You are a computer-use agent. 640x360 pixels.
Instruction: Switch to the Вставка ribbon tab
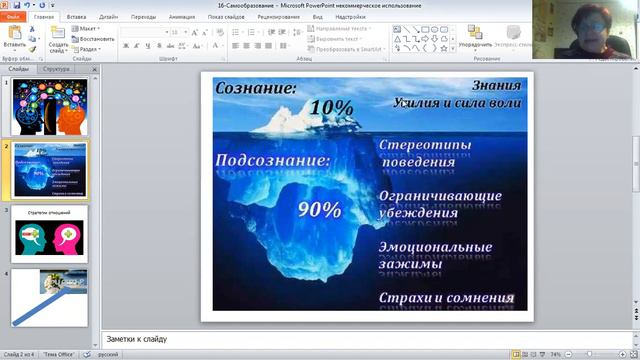click(x=76, y=17)
